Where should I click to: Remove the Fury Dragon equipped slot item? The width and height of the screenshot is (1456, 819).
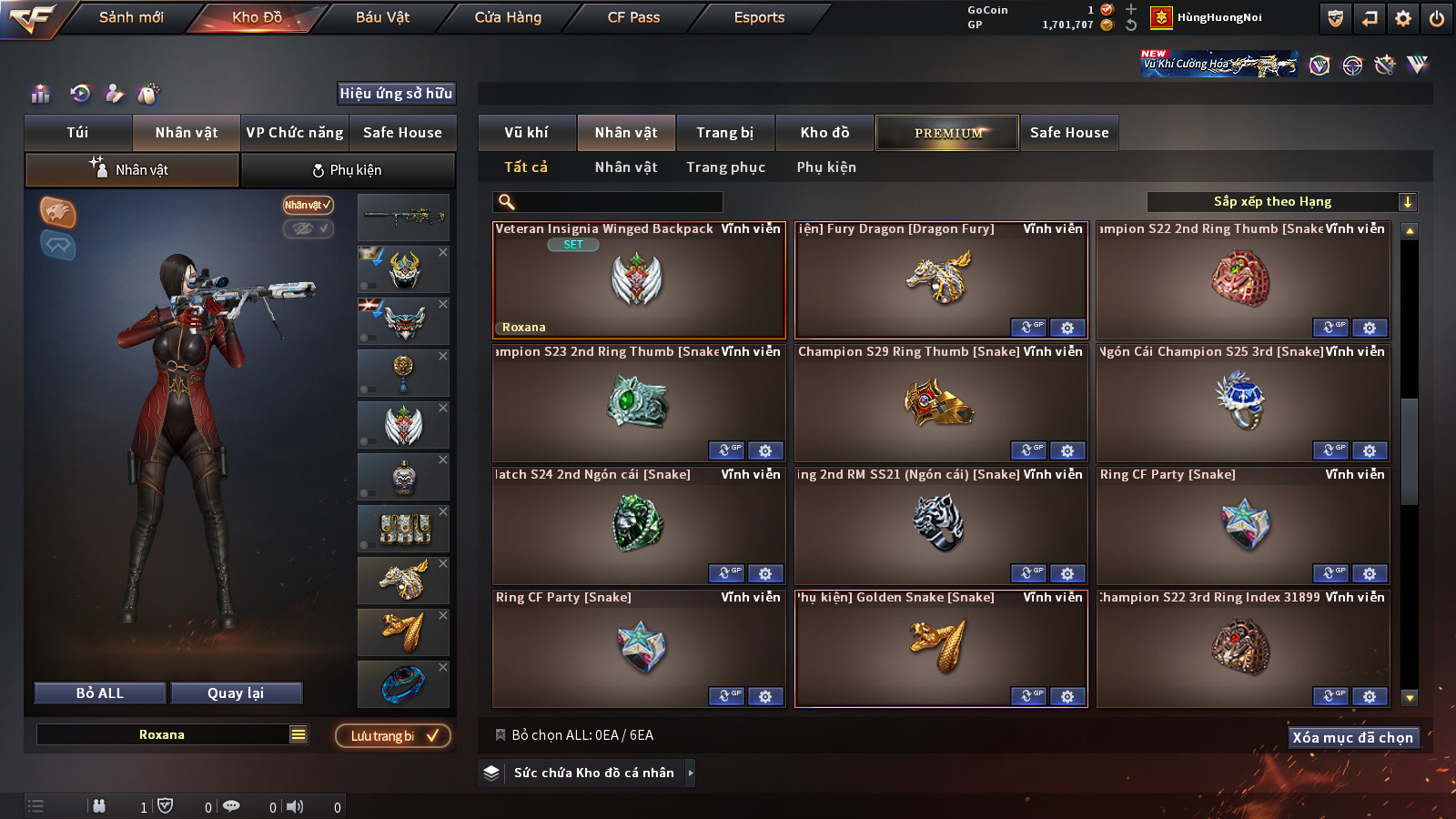click(443, 563)
